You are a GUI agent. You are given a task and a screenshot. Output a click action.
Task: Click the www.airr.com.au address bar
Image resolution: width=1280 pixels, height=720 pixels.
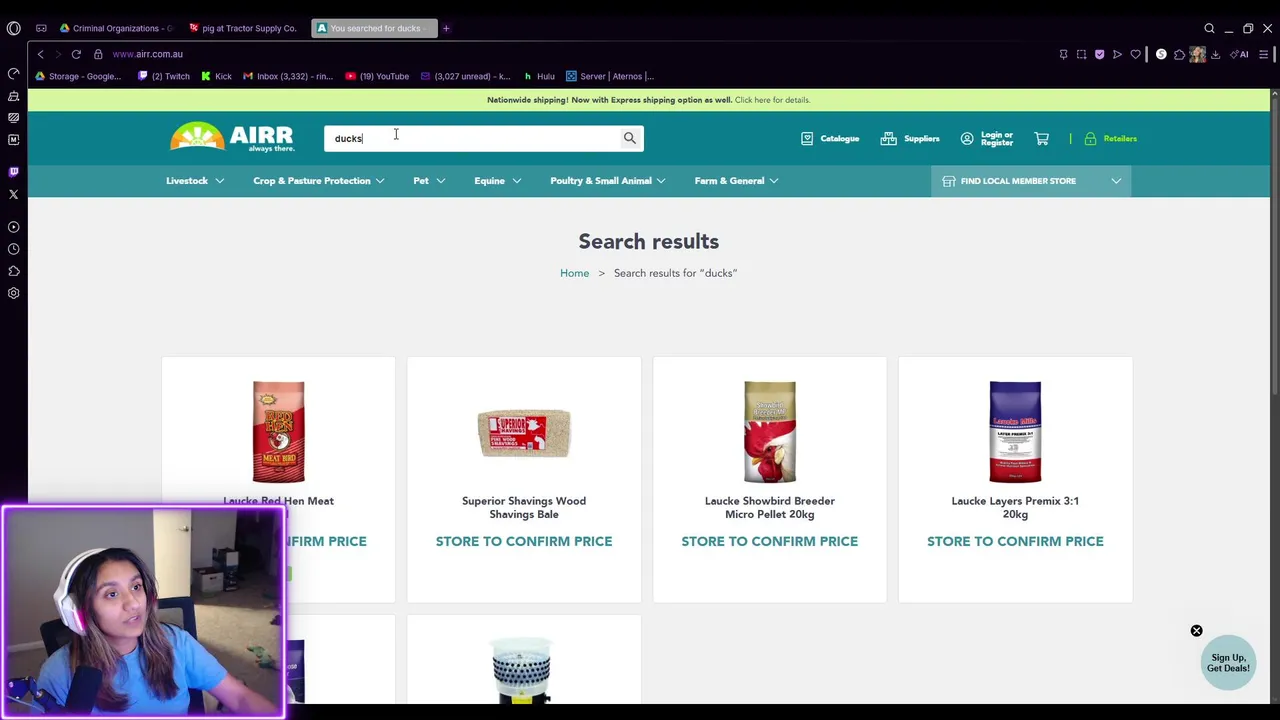(x=147, y=54)
